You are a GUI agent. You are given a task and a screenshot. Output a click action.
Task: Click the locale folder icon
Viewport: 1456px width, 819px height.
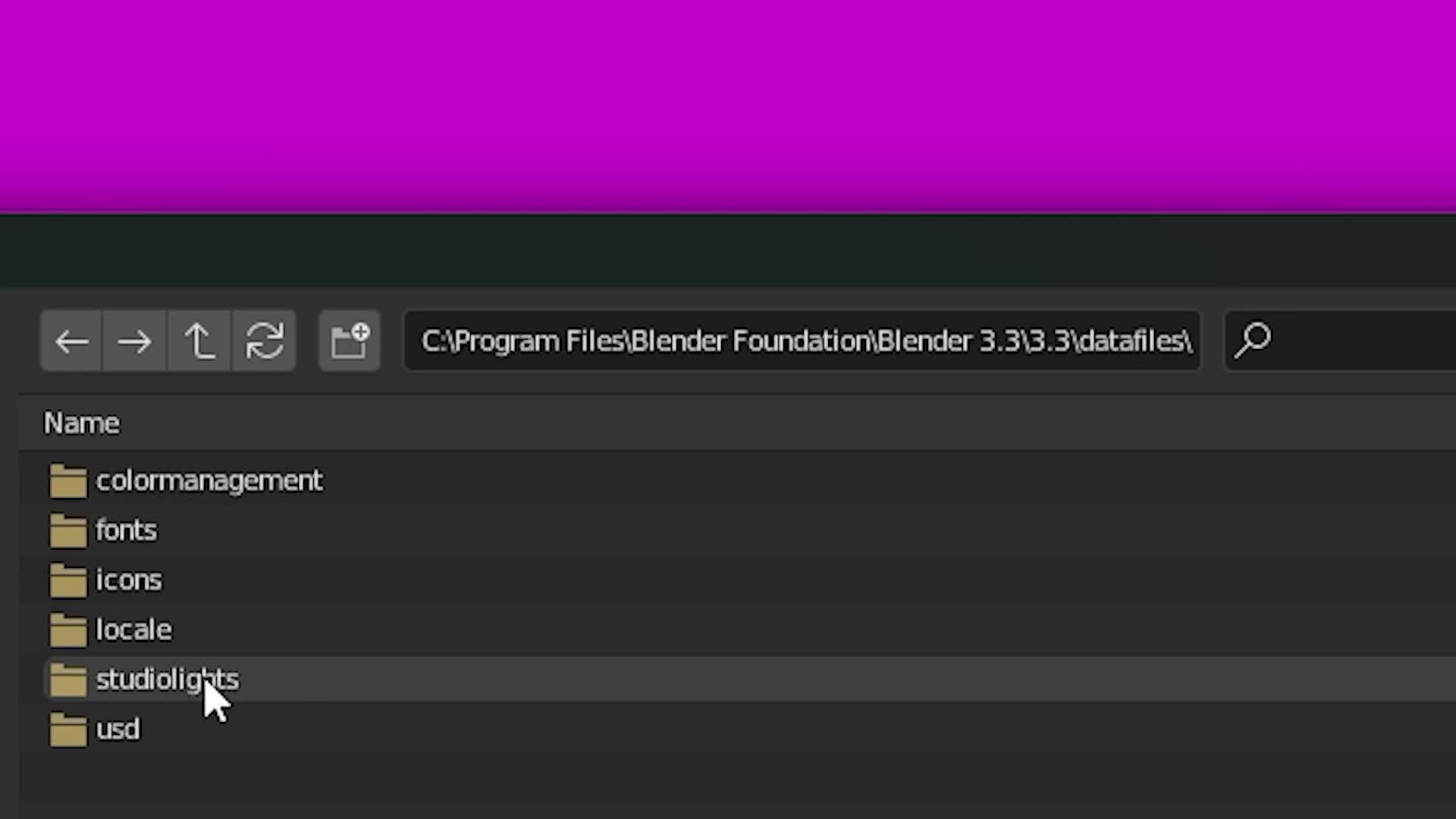pos(68,631)
